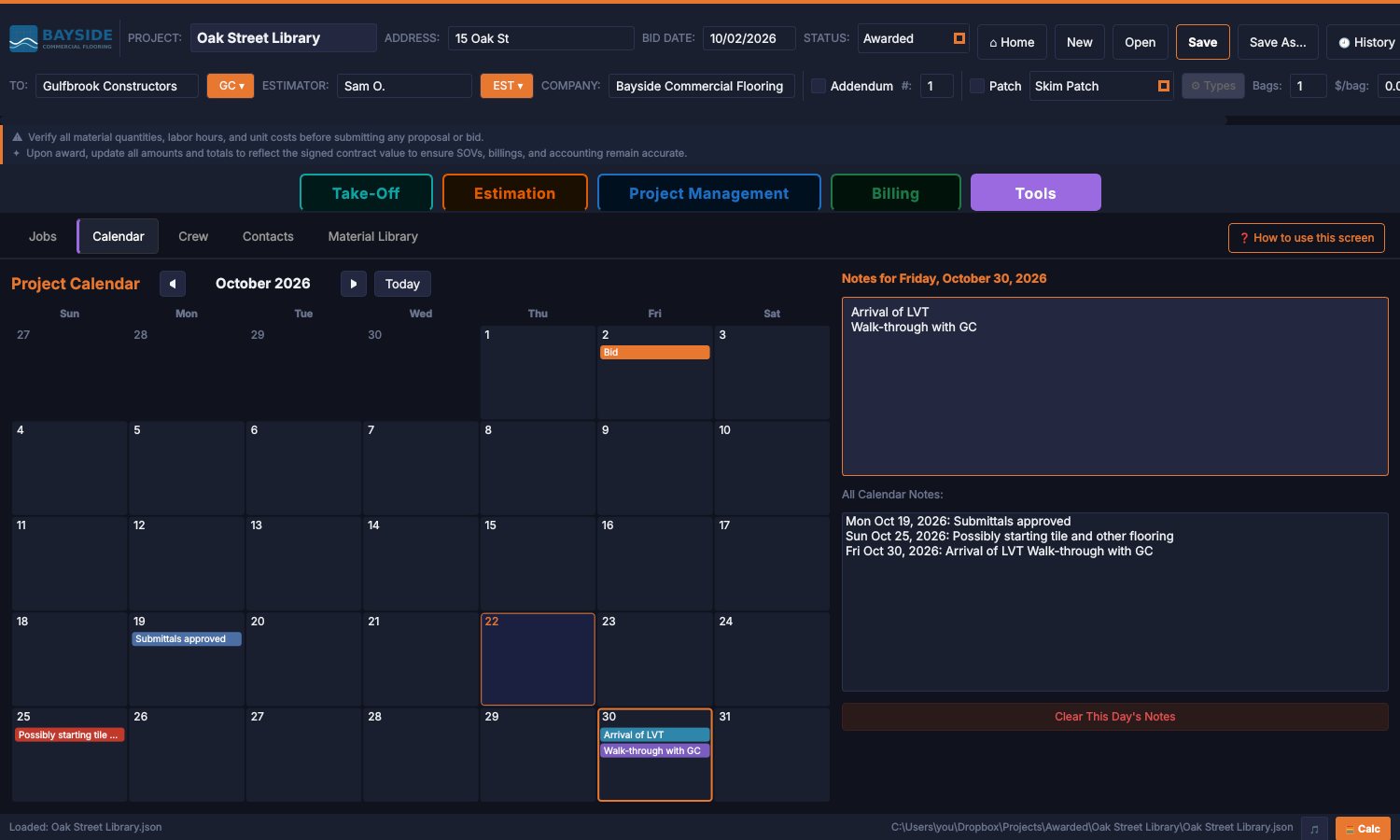Viewport: 1400px width, 840px height.
Task: Click the Open button
Action: click(x=1140, y=42)
